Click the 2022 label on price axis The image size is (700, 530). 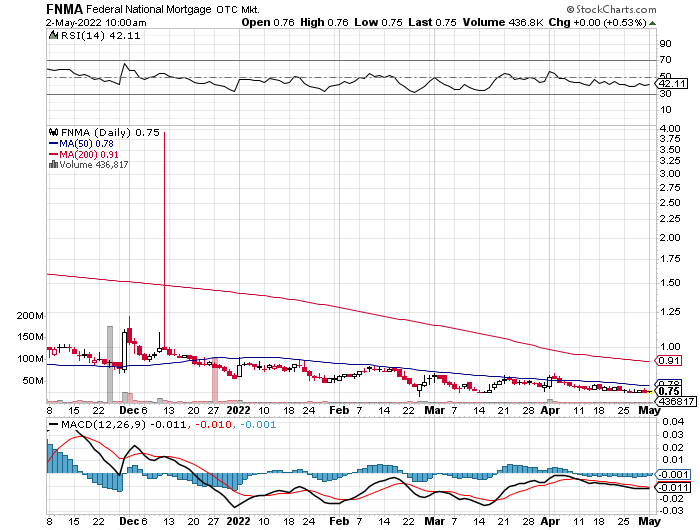238,410
